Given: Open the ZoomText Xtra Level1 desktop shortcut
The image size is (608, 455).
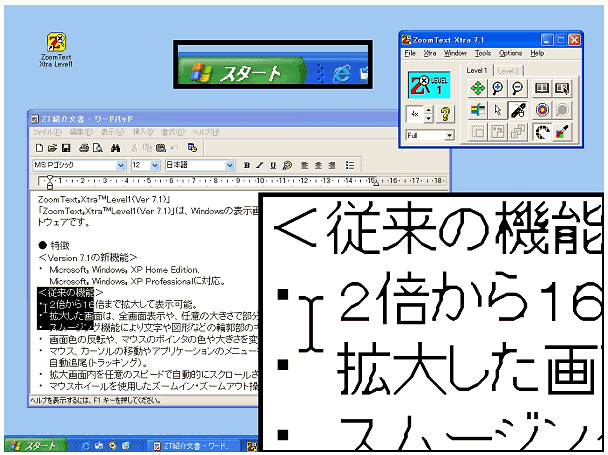Looking at the screenshot, I should tap(56, 50).
